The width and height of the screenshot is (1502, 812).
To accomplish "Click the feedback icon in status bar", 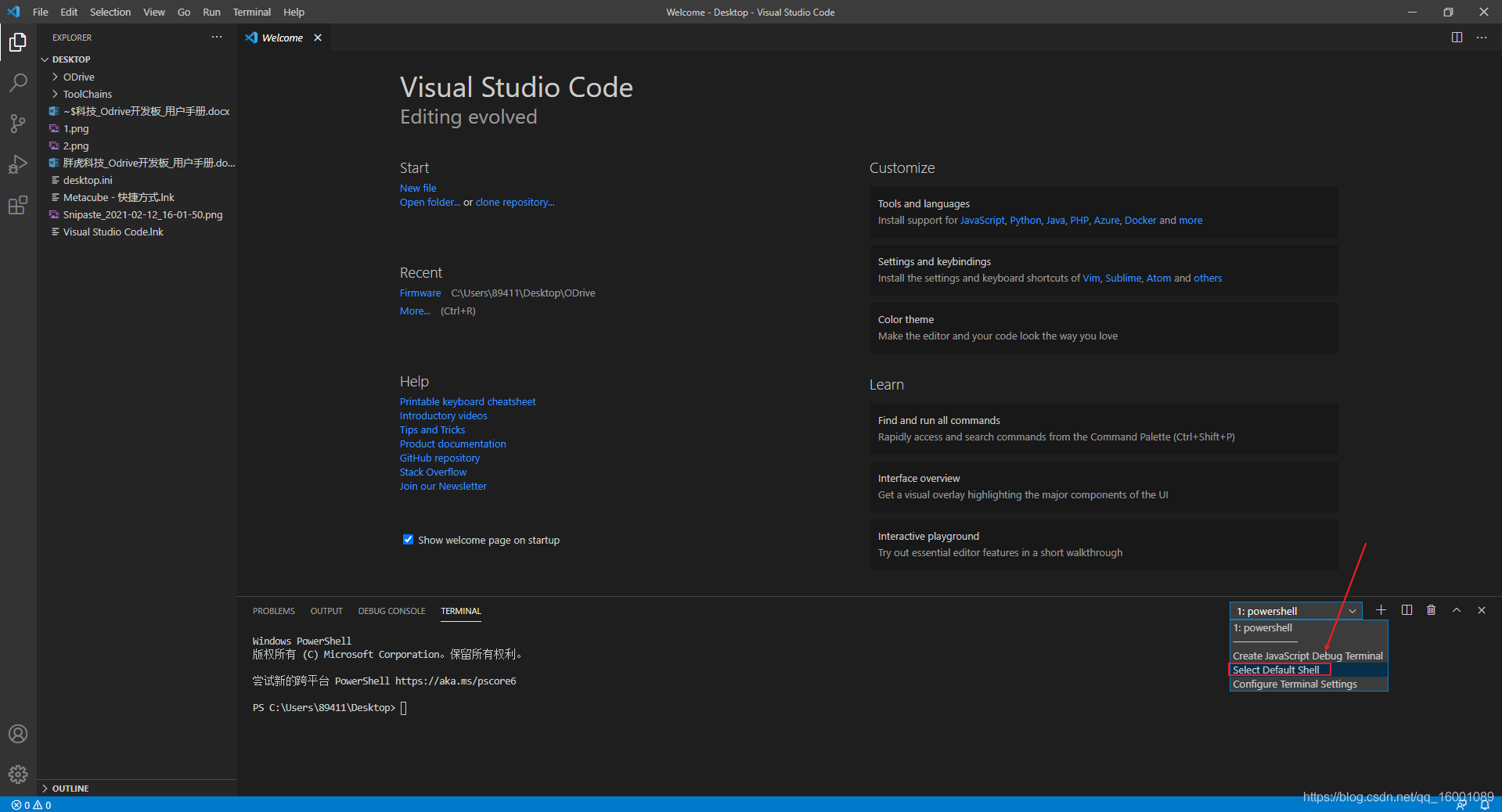I will click(x=1461, y=805).
